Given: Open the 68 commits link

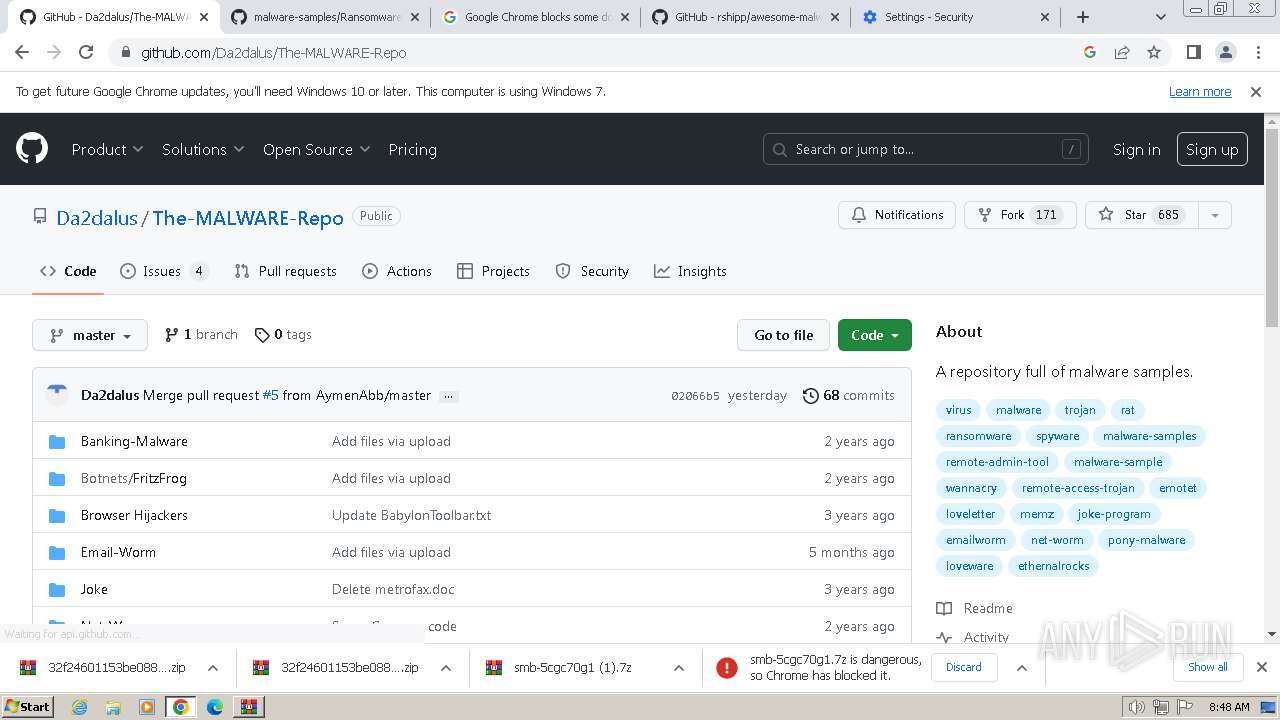Looking at the screenshot, I should [x=849, y=395].
